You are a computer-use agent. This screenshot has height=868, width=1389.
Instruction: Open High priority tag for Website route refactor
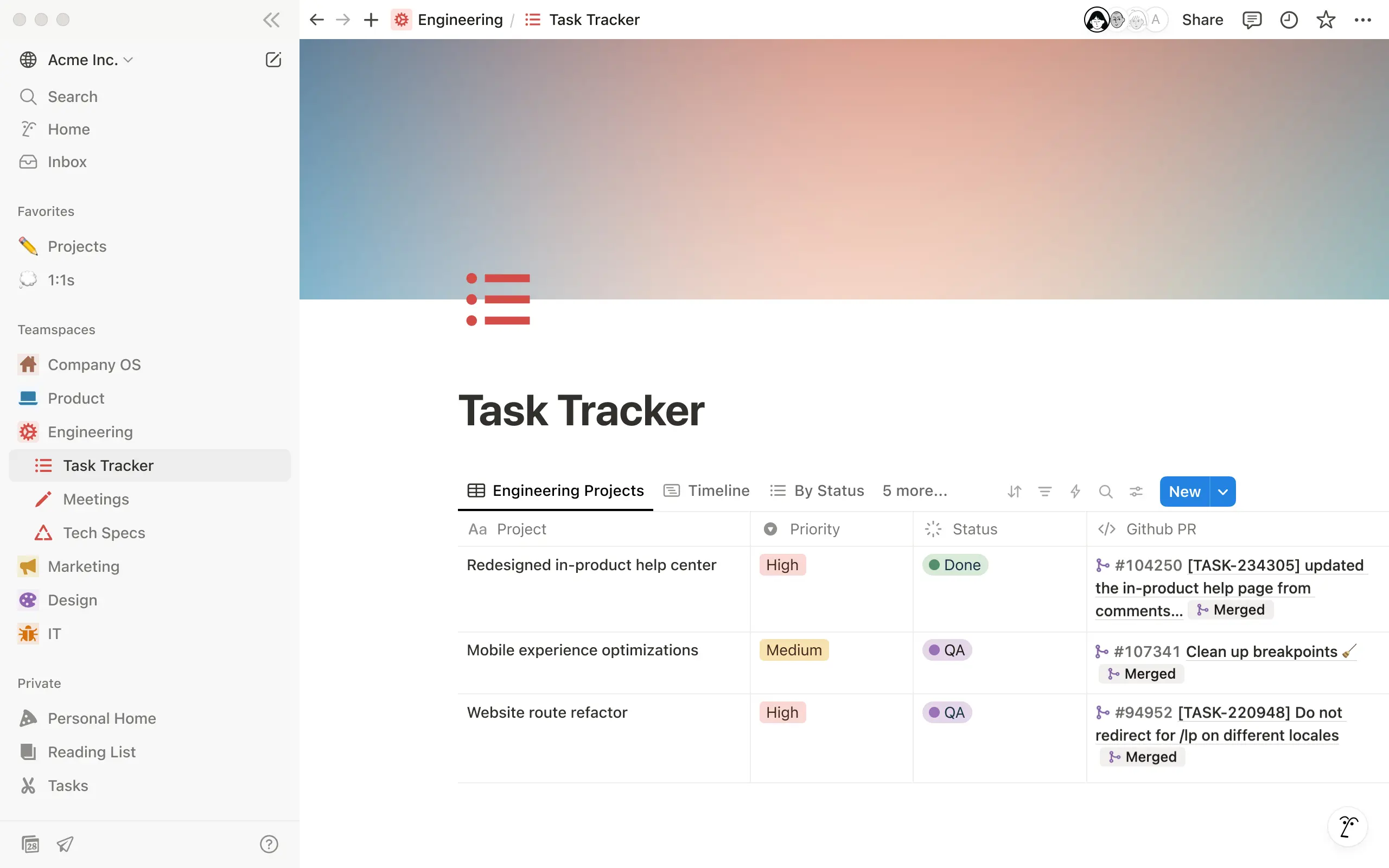pyautogui.click(x=782, y=712)
